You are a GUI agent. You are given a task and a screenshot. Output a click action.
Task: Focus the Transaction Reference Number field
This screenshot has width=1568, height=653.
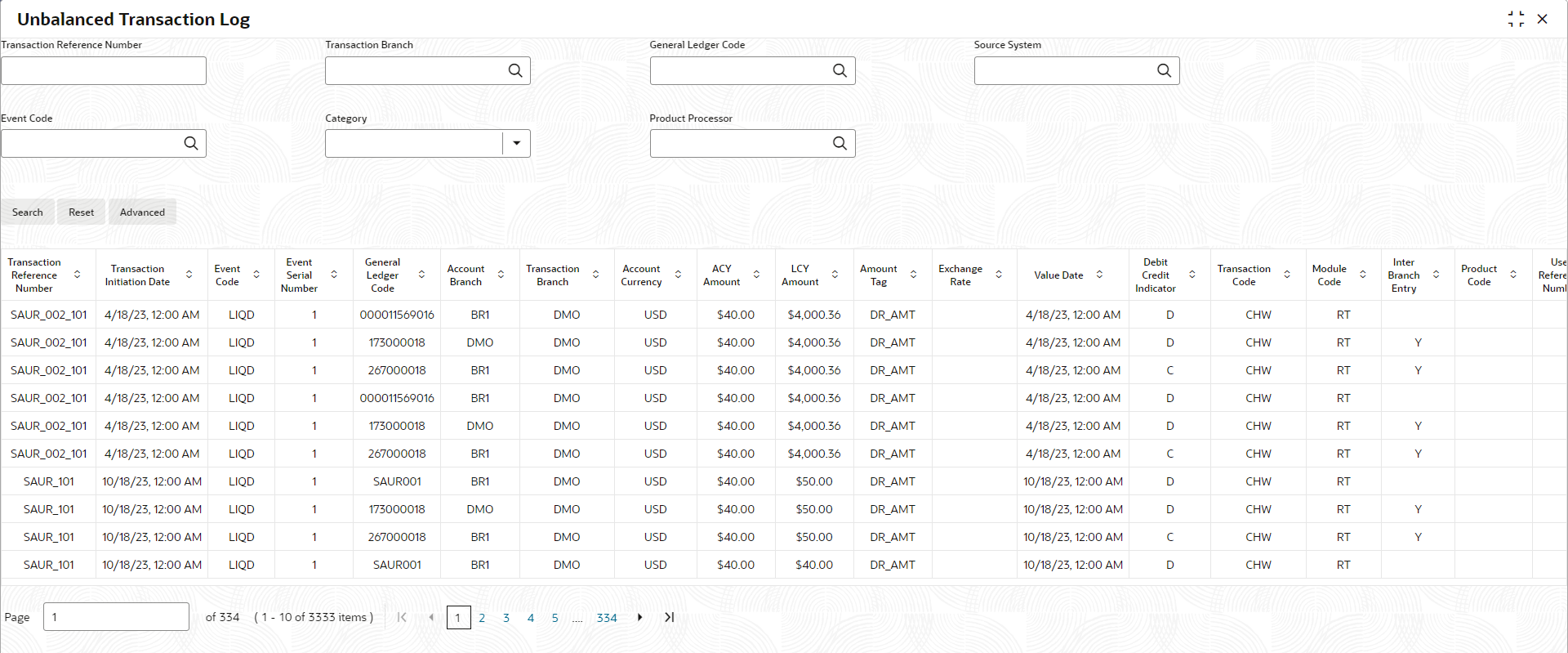[x=104, y=70]
